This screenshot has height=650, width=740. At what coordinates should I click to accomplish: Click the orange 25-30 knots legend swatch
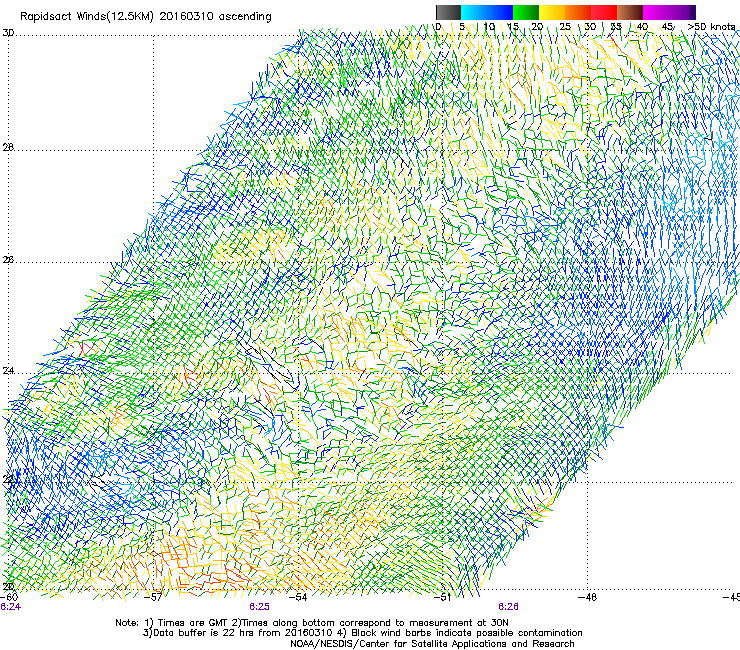click(x=578, y=12)
